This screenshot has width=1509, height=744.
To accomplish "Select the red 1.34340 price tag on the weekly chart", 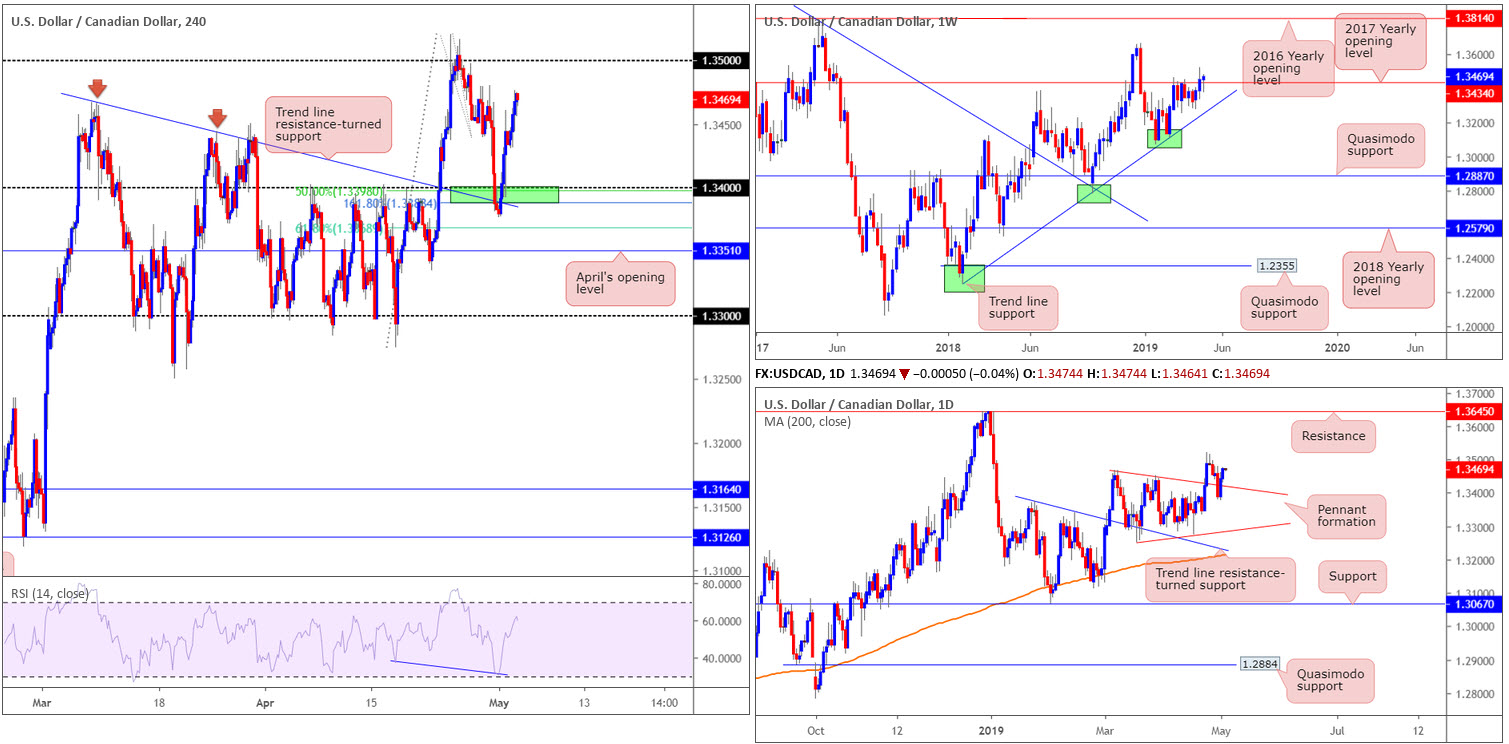I will (x=1475, y=92).
